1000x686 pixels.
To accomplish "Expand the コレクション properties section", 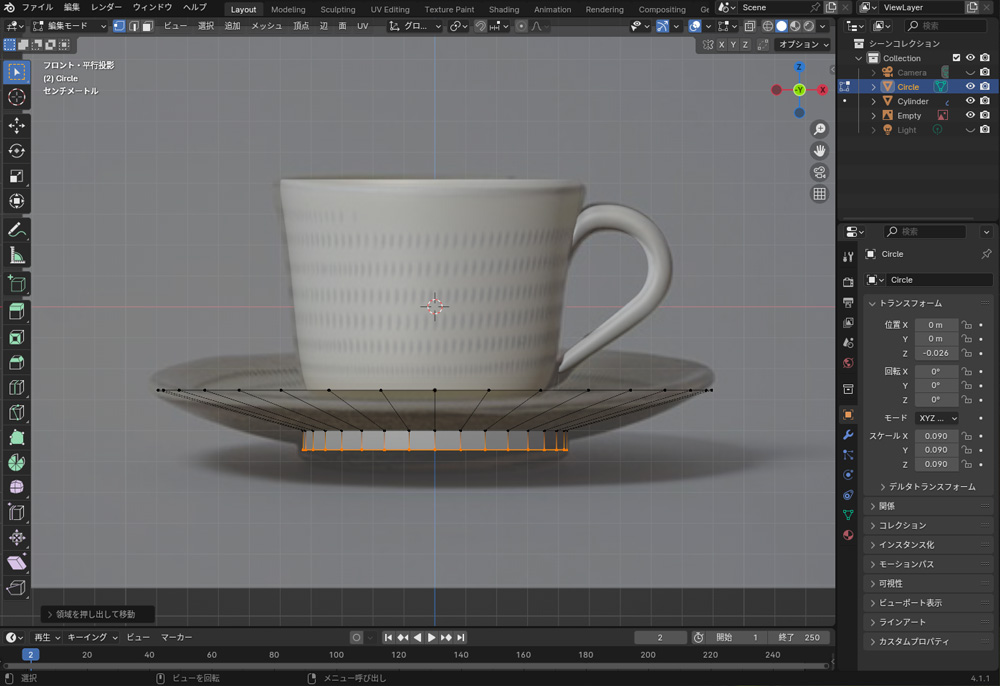I will pyautogui.click(x=902, y=525).
